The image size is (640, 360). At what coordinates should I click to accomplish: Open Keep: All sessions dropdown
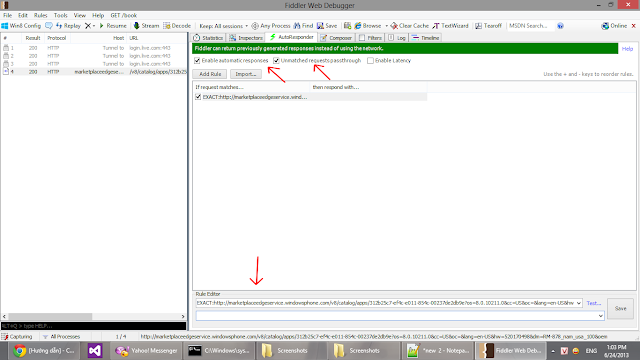pos(223,26)
